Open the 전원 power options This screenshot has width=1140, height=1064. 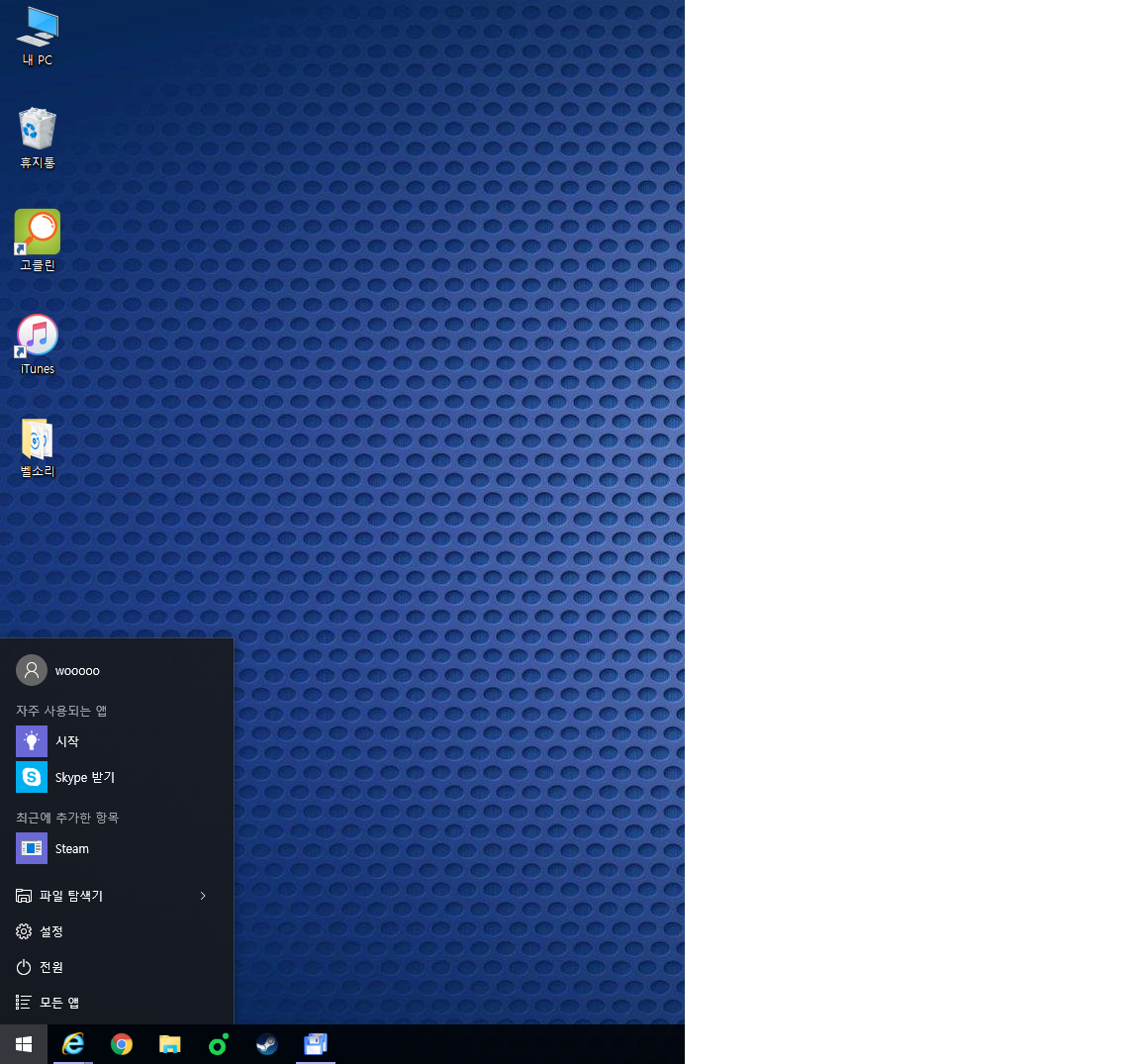tap(51, 967)
